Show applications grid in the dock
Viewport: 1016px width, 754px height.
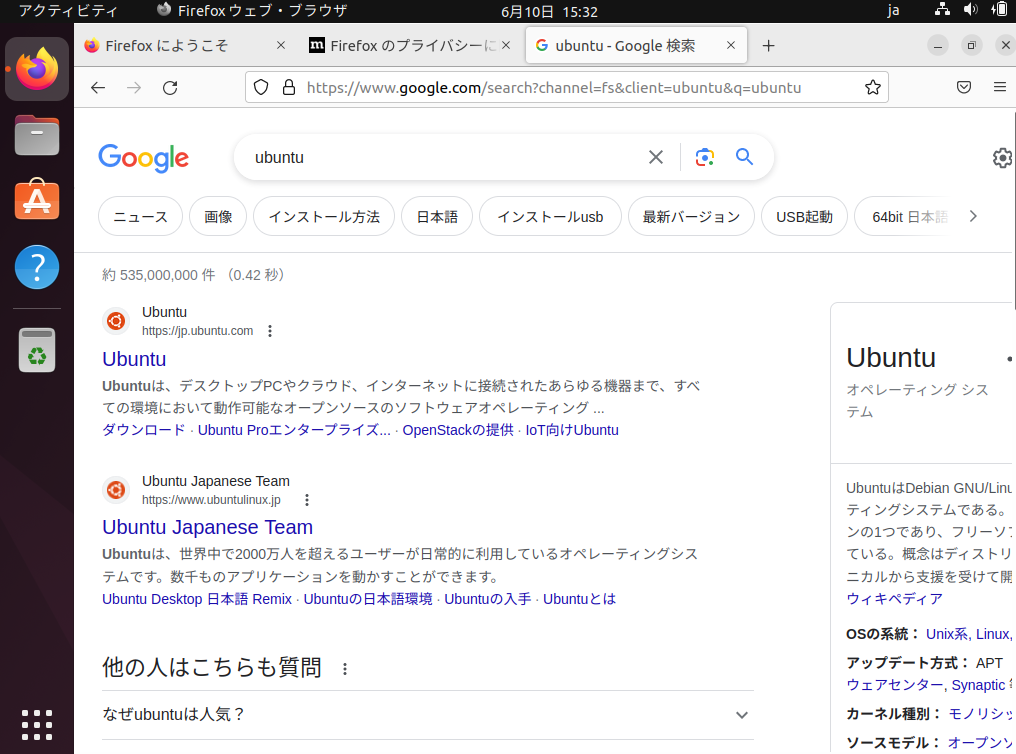tap(37, 724)
